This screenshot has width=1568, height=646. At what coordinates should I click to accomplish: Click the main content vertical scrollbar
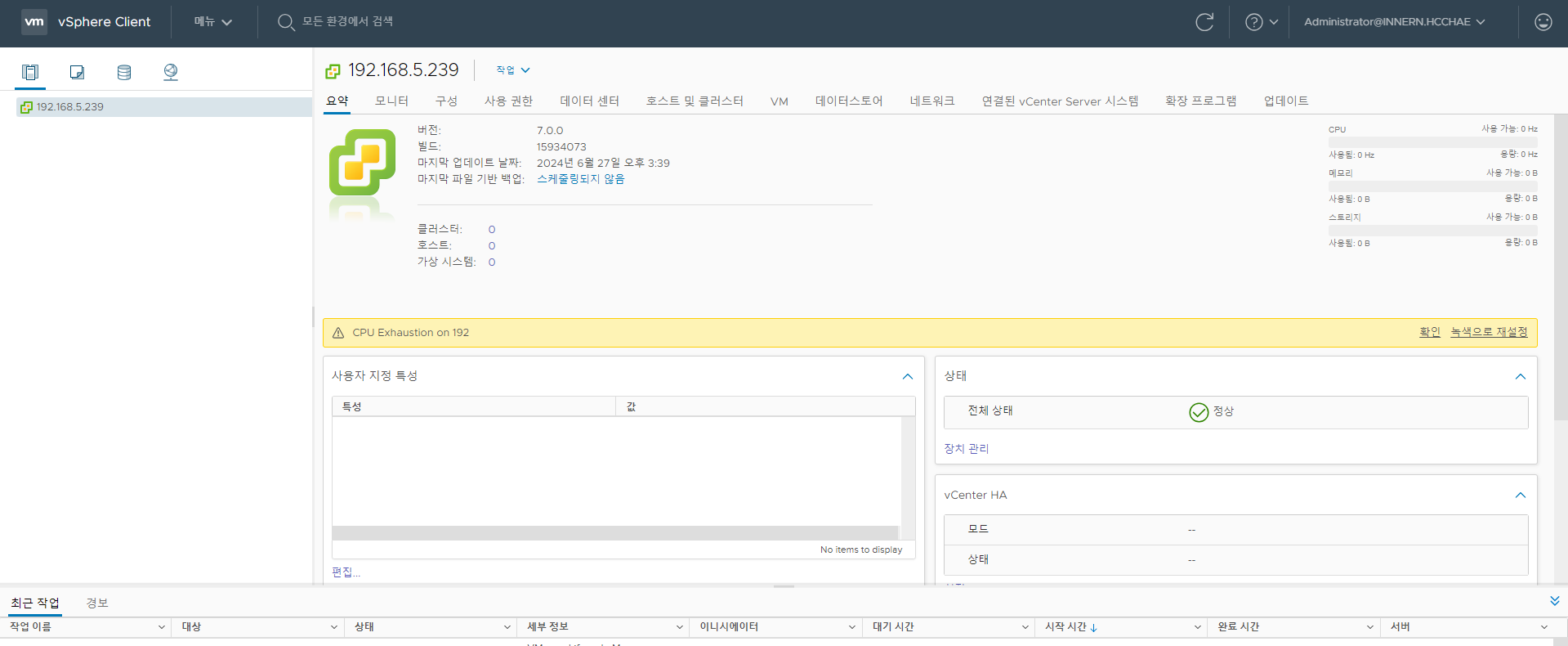pyautogui.click(x=1561, y=268)
